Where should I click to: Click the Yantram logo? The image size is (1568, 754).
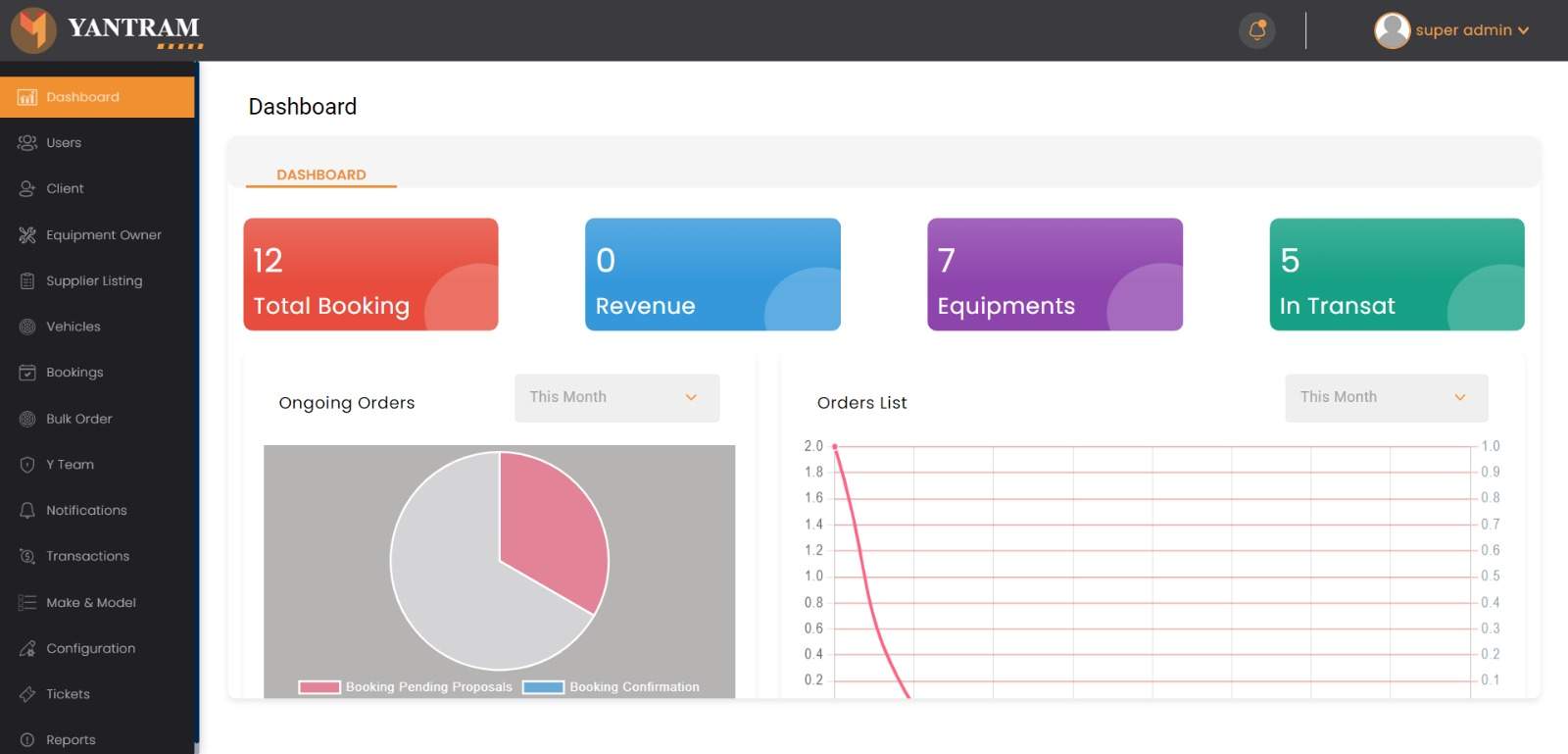tap(106, 30)
